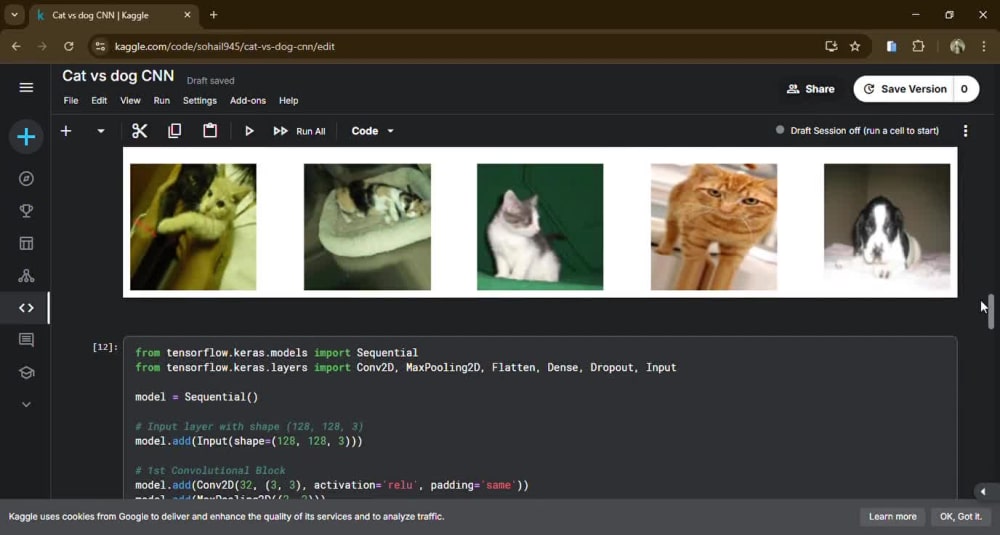Bookmark this page with star icon
This screenshot has height=535, width=1000.
(x=855, y=47)
